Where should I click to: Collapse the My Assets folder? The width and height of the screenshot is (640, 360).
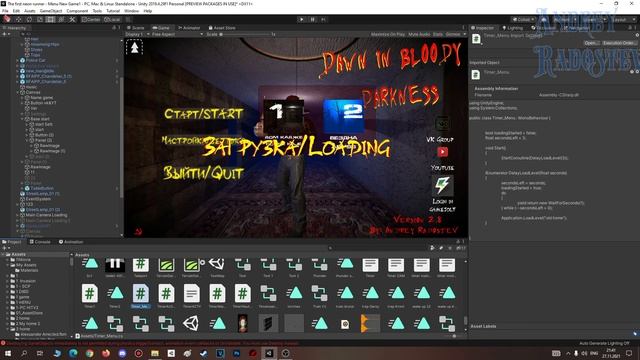pyautogui.click(x=8, y=265)
